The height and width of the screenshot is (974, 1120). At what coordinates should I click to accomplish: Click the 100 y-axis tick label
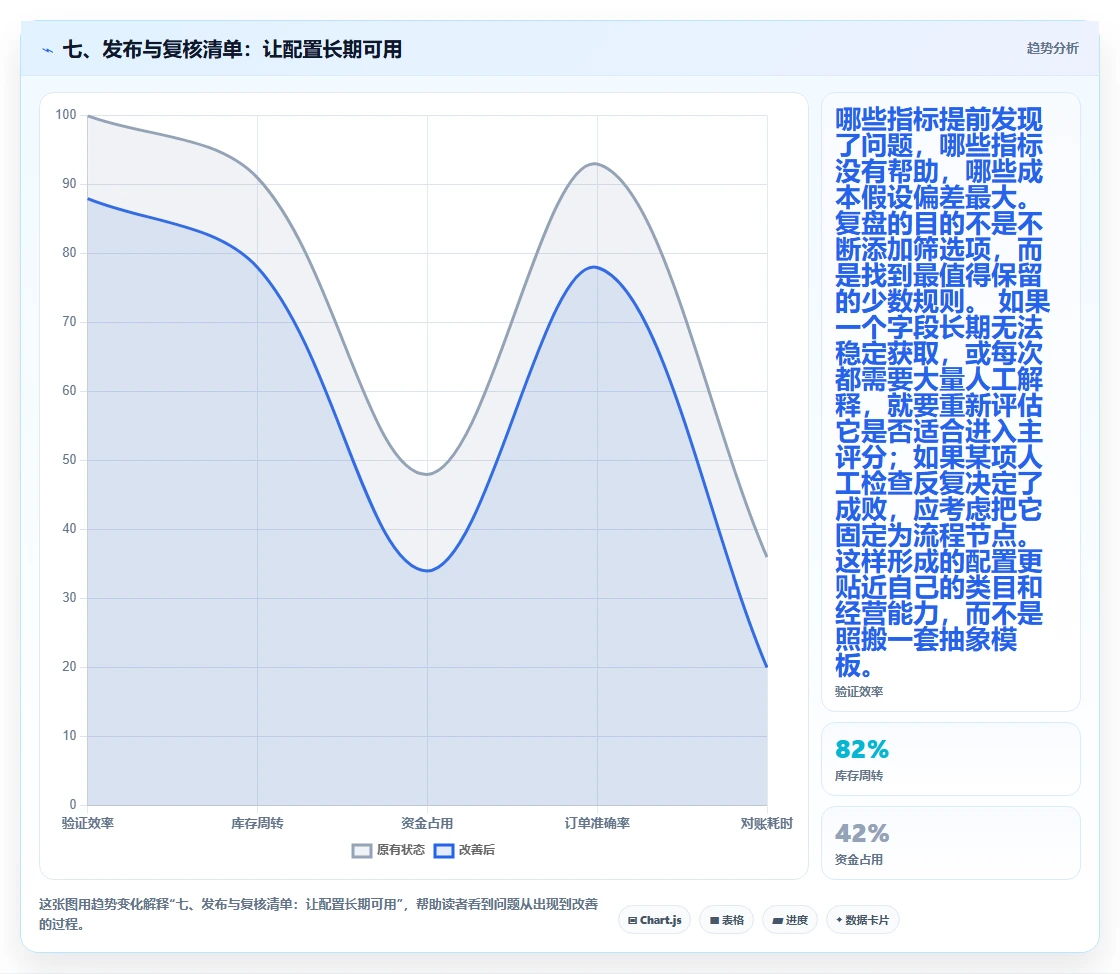66,114
